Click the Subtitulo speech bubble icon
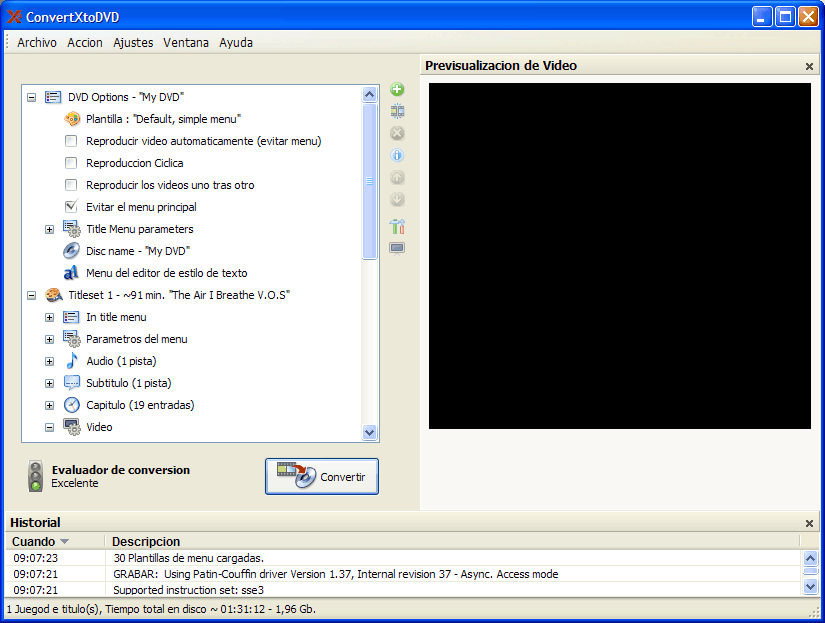This screenshot has width=825, height=623. pos(72,383)
